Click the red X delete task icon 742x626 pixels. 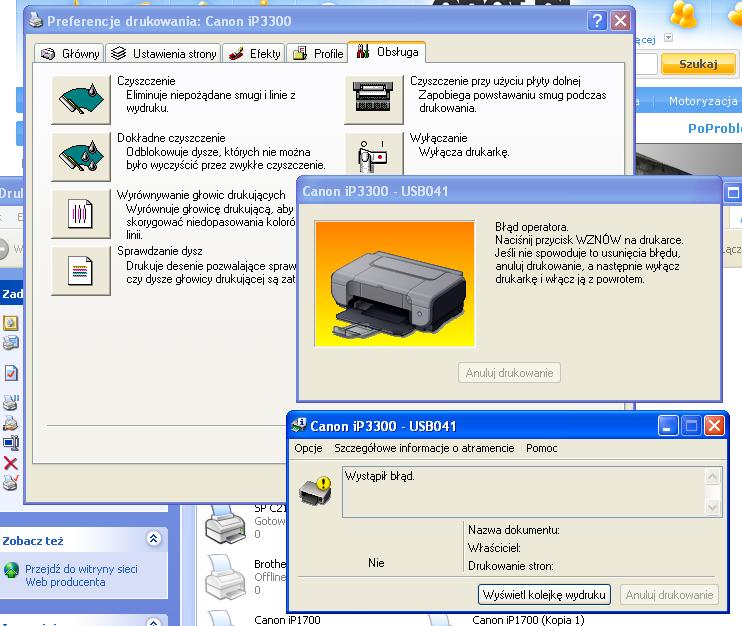(11, 463)
